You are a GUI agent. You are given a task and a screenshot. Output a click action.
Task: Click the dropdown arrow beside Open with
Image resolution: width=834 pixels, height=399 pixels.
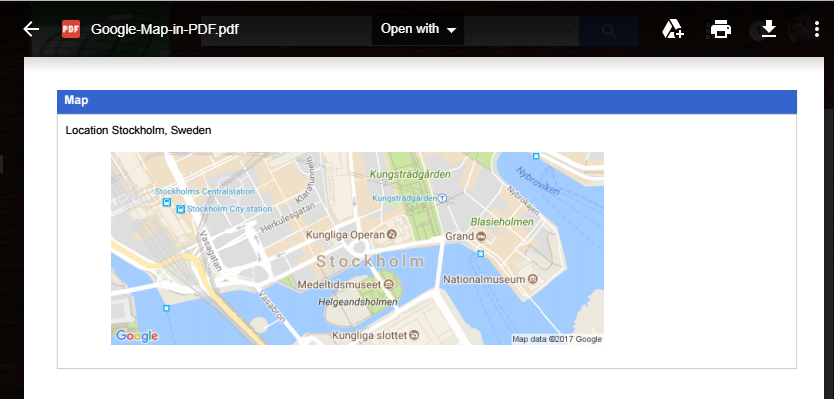click(452, 30)
